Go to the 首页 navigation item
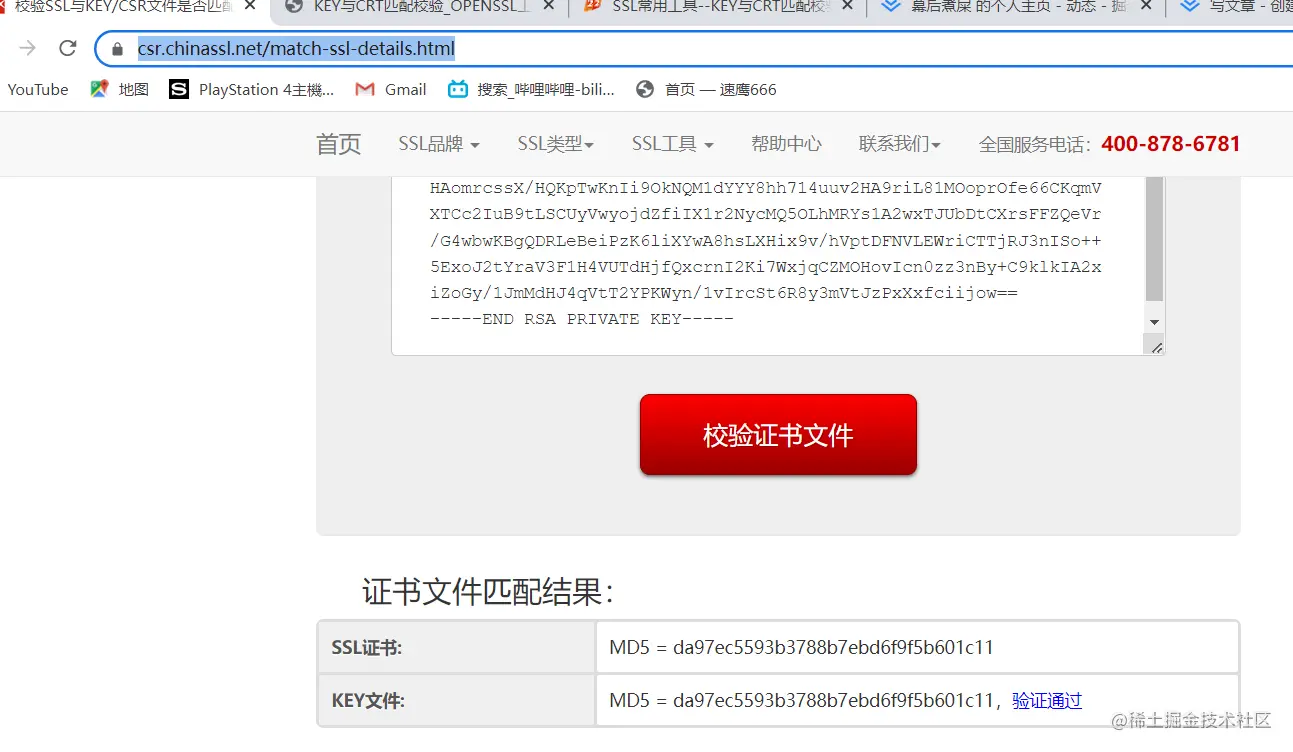 [338, 144]
